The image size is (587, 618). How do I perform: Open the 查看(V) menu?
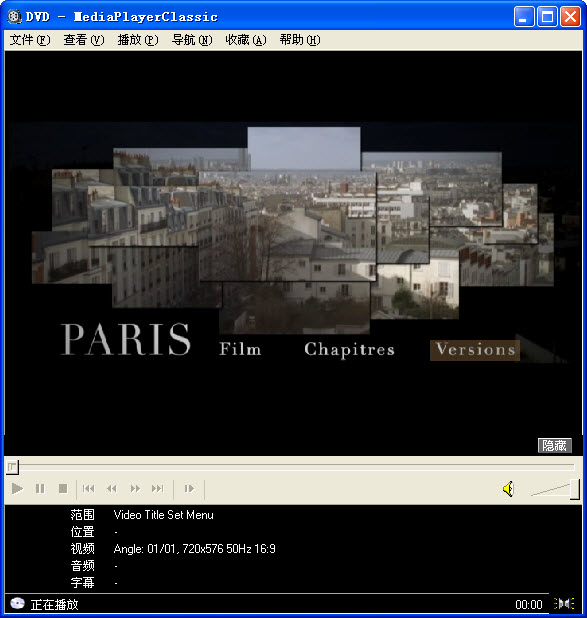coord(84,40)
